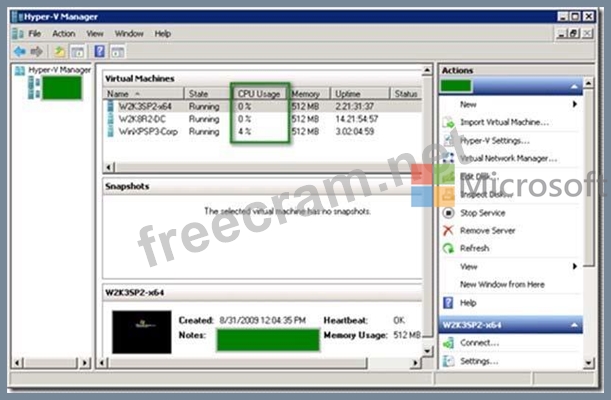Select Import Virtual Machine action
The width and height of the screenshot is (611, 400).
click(x=504, y=122)
